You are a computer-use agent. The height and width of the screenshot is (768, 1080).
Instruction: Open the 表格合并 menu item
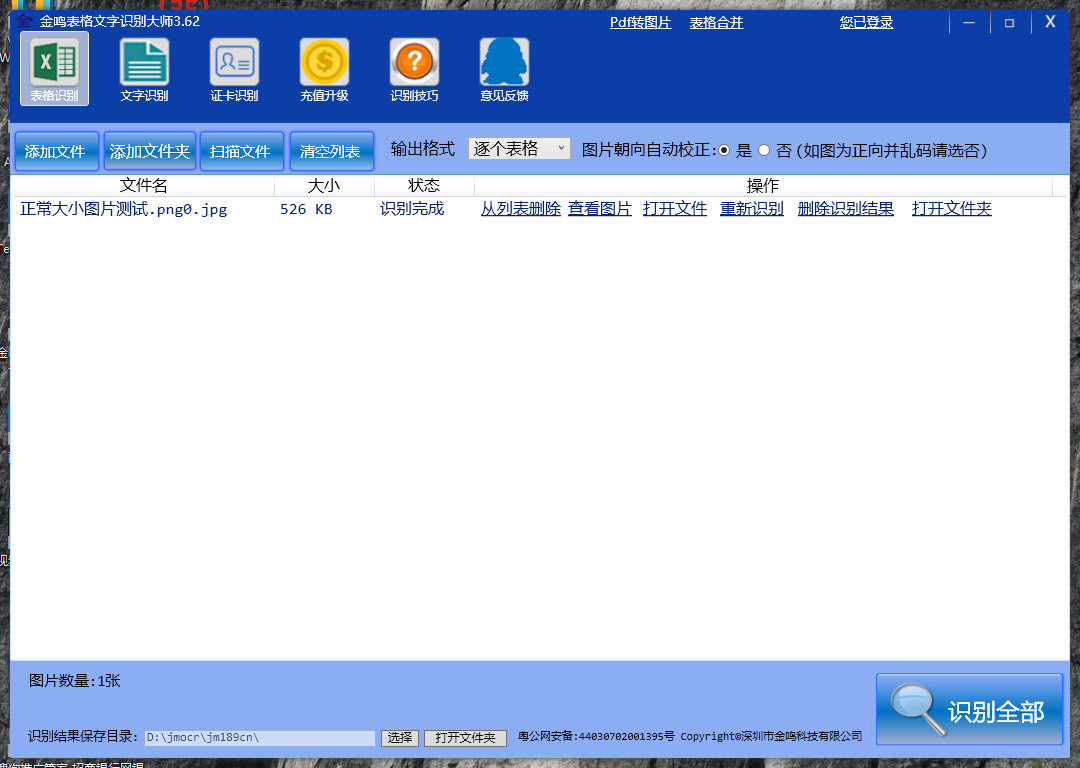716,23
